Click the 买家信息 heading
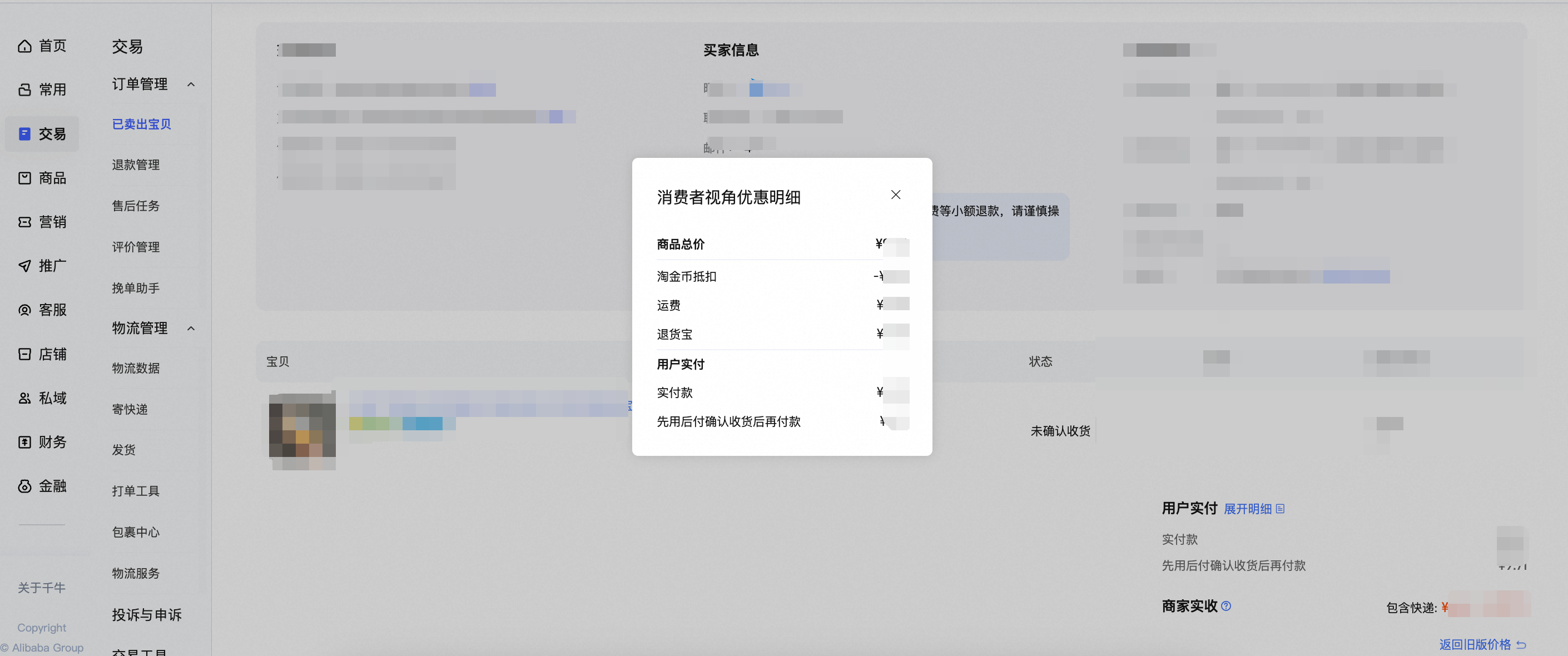This screenshot has height=656, width=1568. [731, 50]
